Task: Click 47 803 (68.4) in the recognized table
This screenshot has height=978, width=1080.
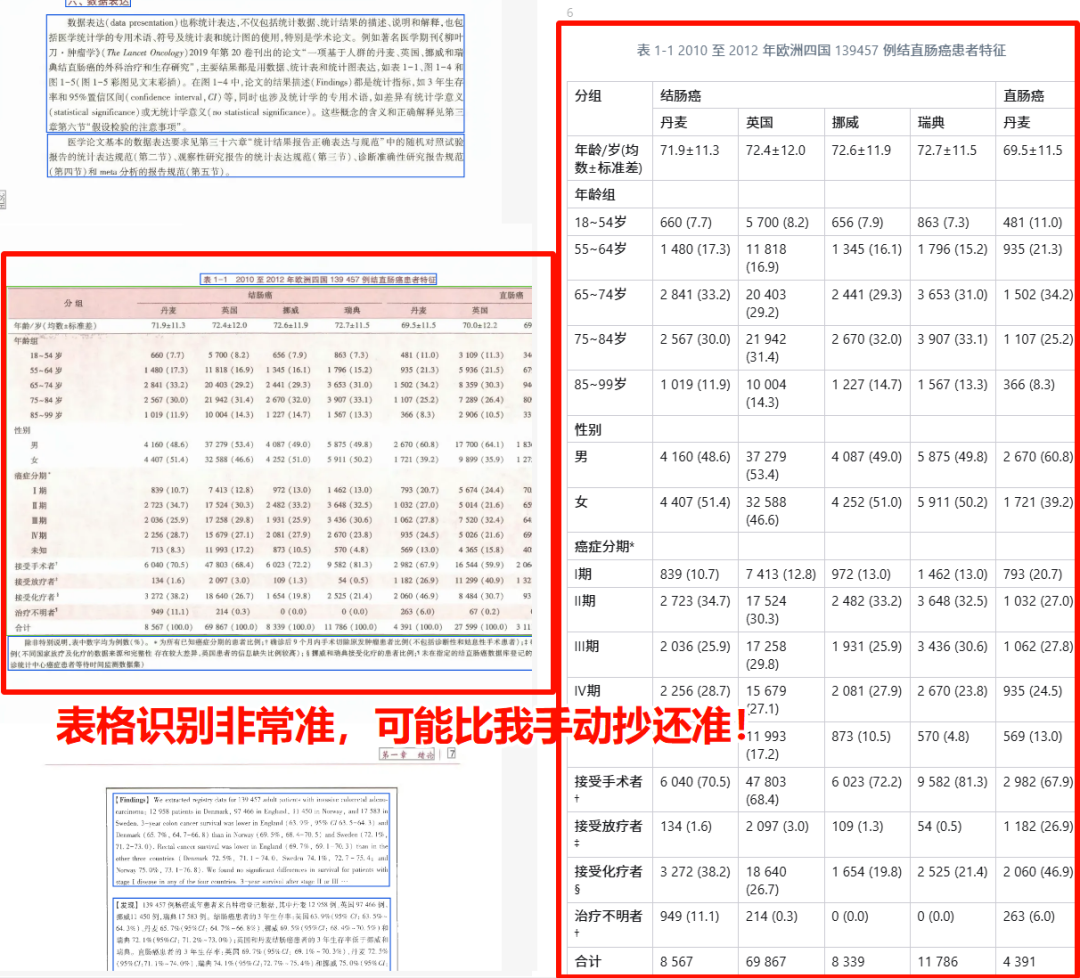Action: click(x=766, y=791)
